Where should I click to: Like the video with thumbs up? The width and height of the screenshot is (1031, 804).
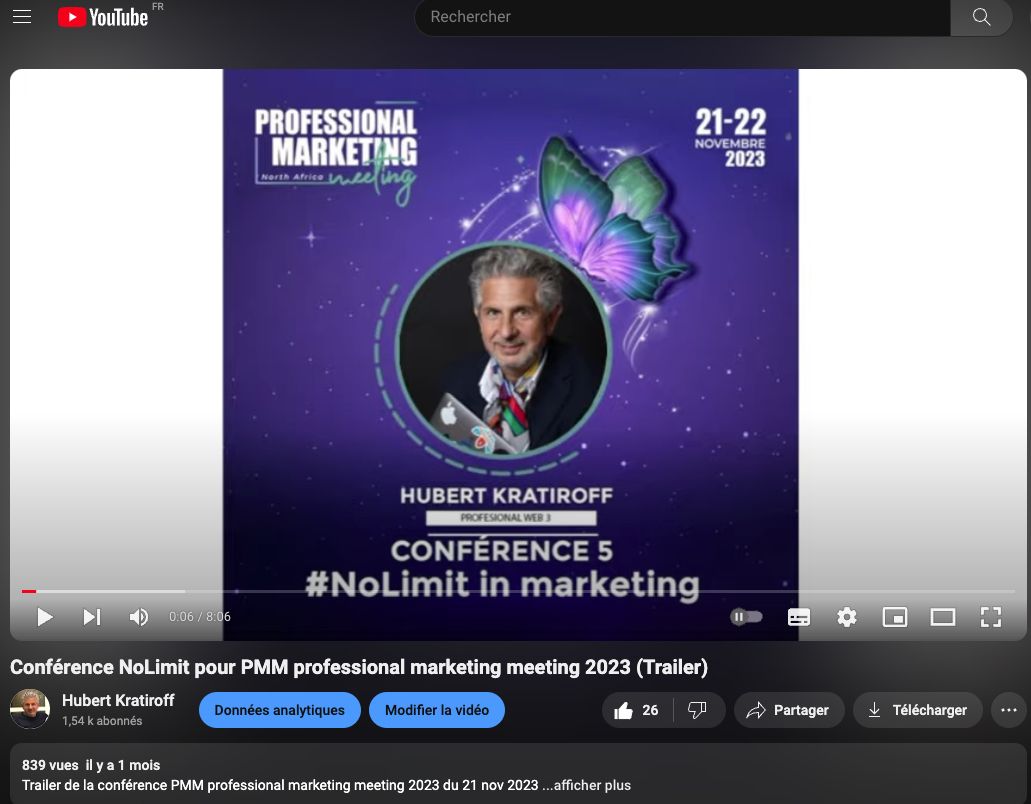[x=636, y=710]
